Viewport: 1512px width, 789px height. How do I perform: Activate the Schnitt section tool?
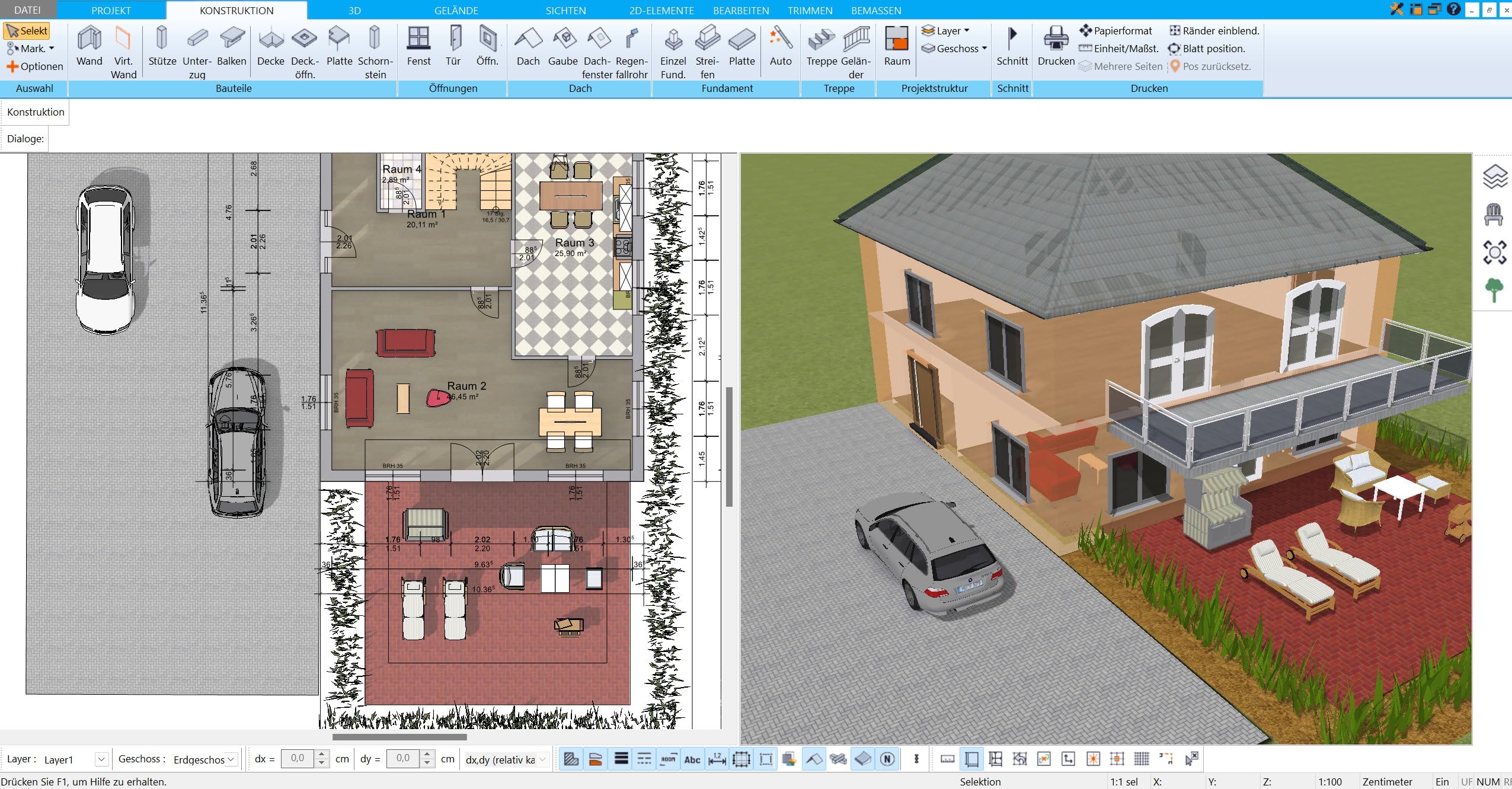click(1012, 46)
